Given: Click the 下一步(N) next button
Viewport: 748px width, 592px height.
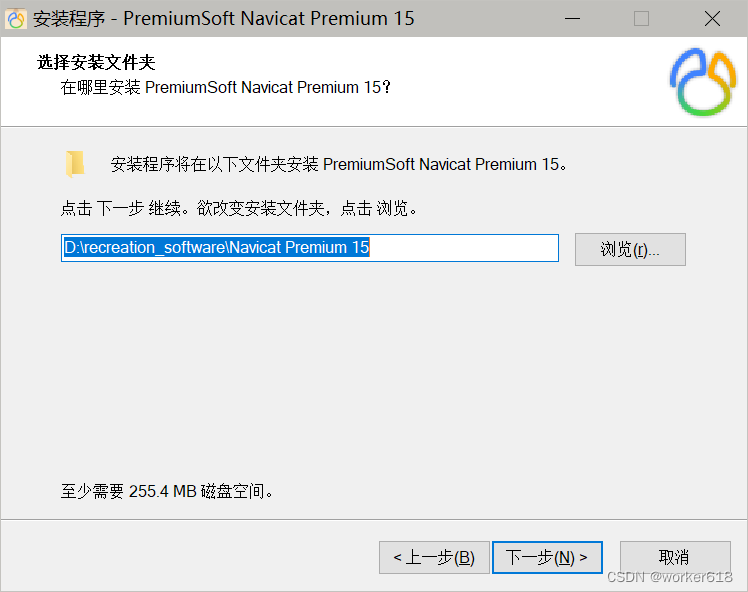Looking at the screenshot, I should click(547, 557).
